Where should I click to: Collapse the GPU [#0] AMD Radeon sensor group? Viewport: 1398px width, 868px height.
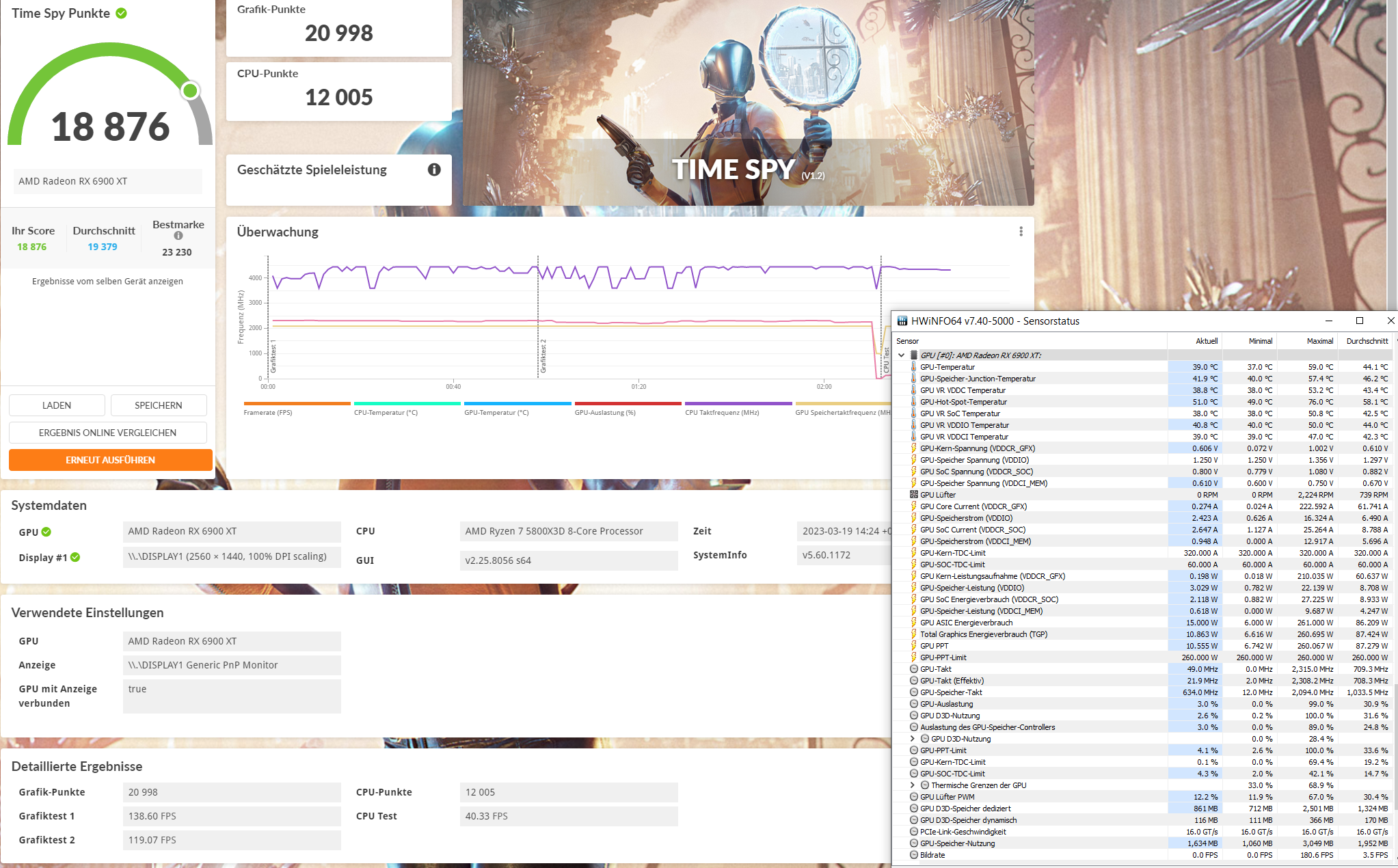(901, 355)
